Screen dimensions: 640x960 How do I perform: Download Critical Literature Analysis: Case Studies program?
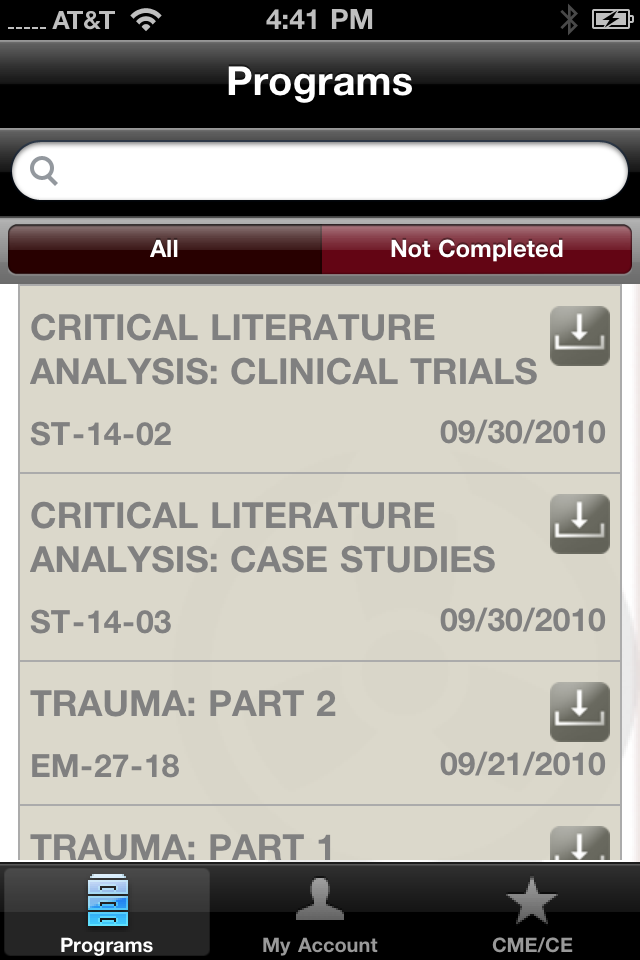(579, 524)
